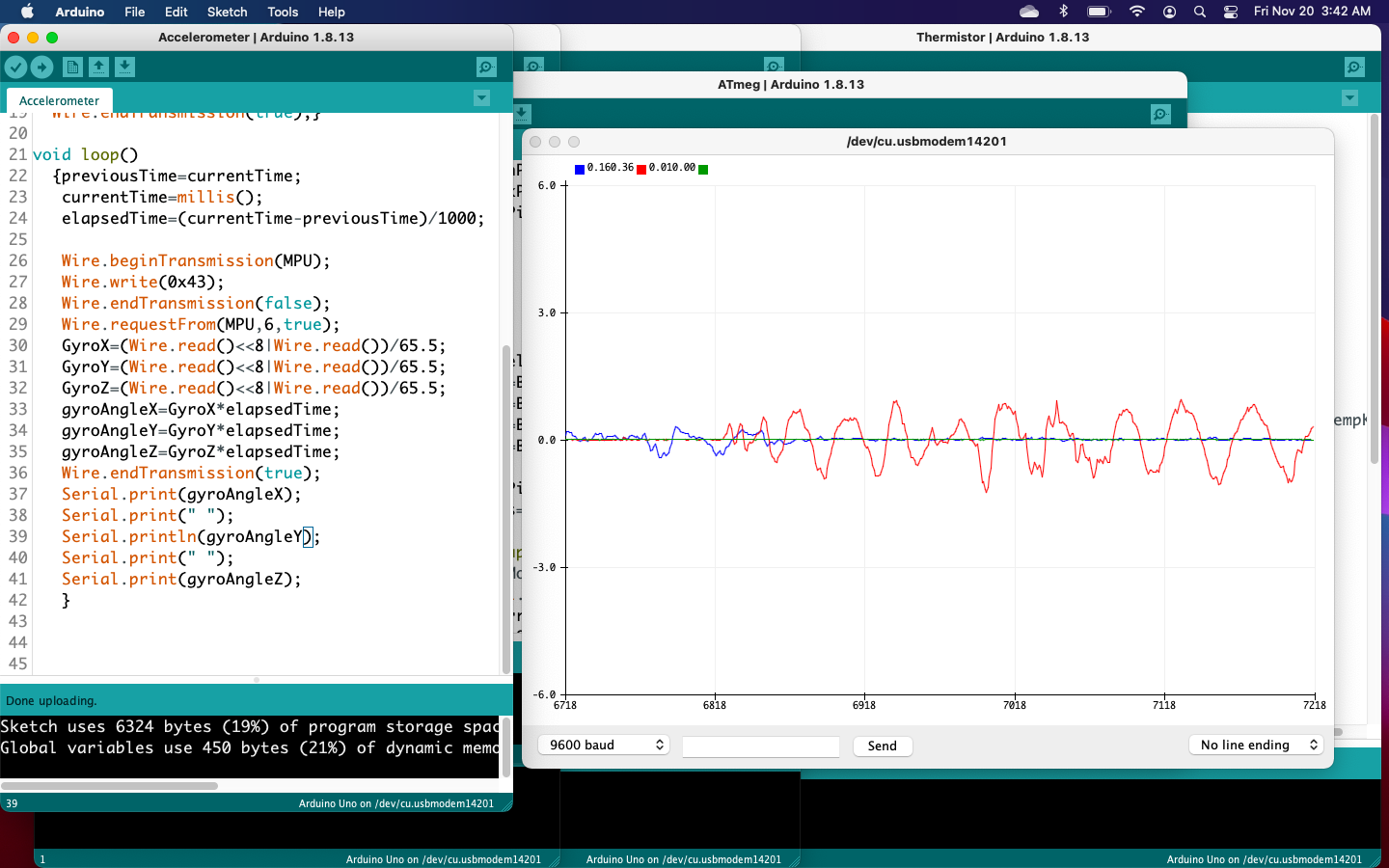The image size is (1389, 868).
Task: Click the Bluetooth status icon
Action: 1064,12
